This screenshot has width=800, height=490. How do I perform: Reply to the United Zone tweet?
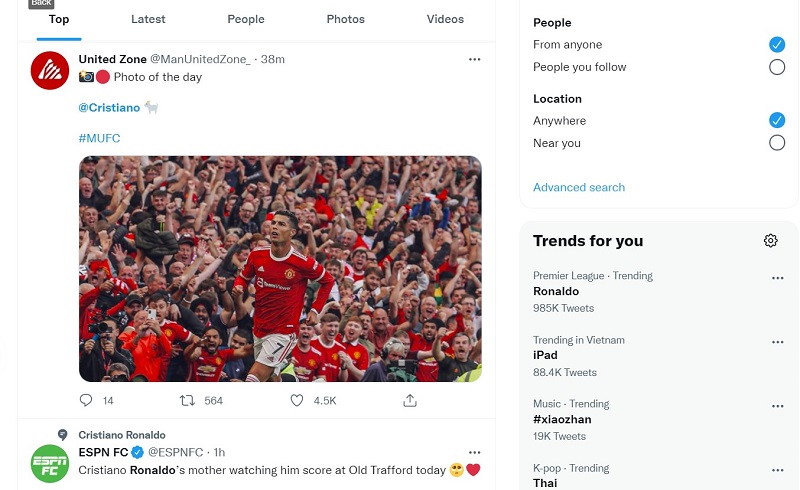tap(86, 400)
